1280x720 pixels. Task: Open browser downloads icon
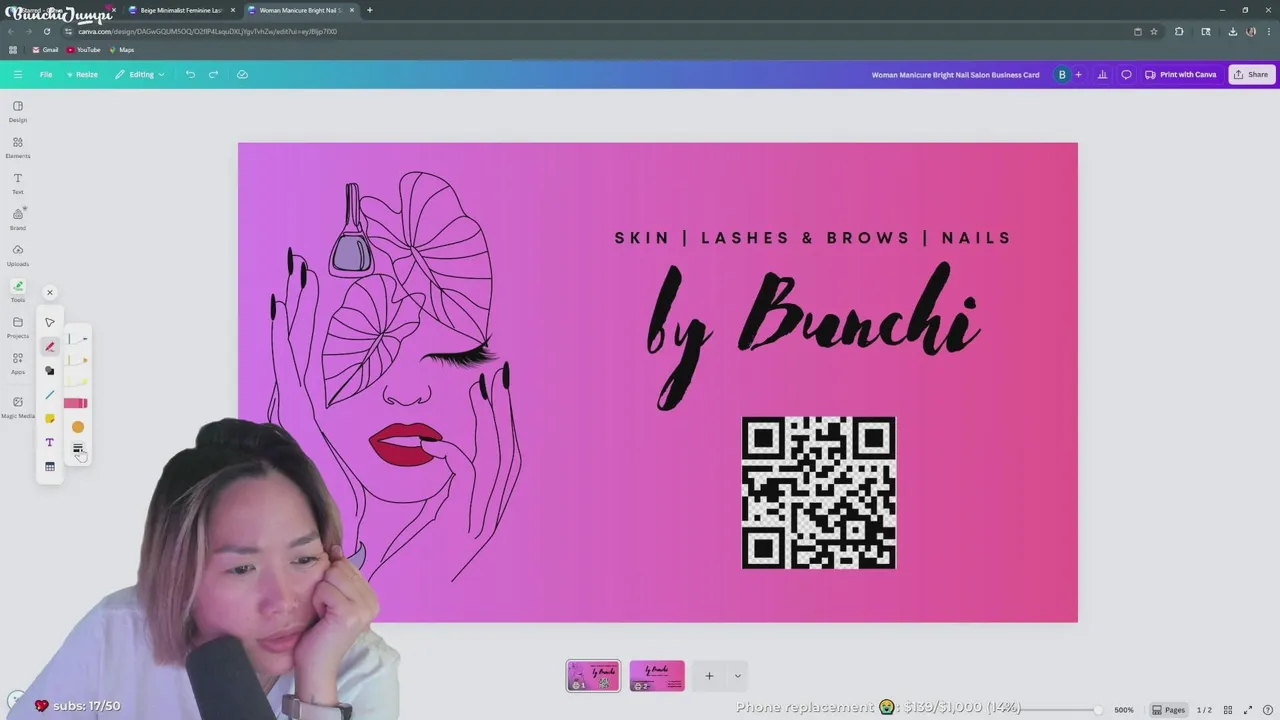[1233, 31]
